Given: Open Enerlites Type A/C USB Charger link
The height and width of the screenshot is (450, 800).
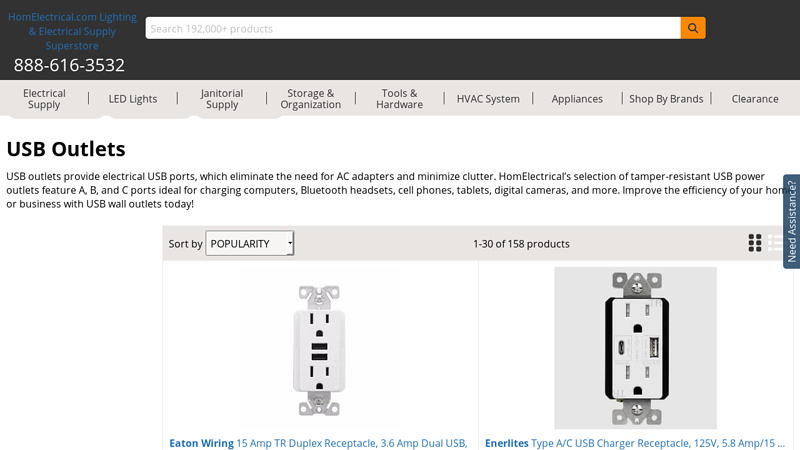Looking at the screenshot, I should pyautogui.click(x=635, y=443).
